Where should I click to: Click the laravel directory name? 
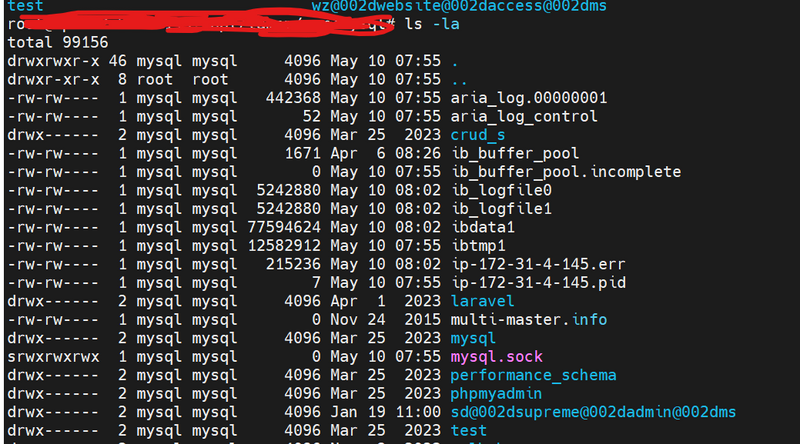[482, 301]
